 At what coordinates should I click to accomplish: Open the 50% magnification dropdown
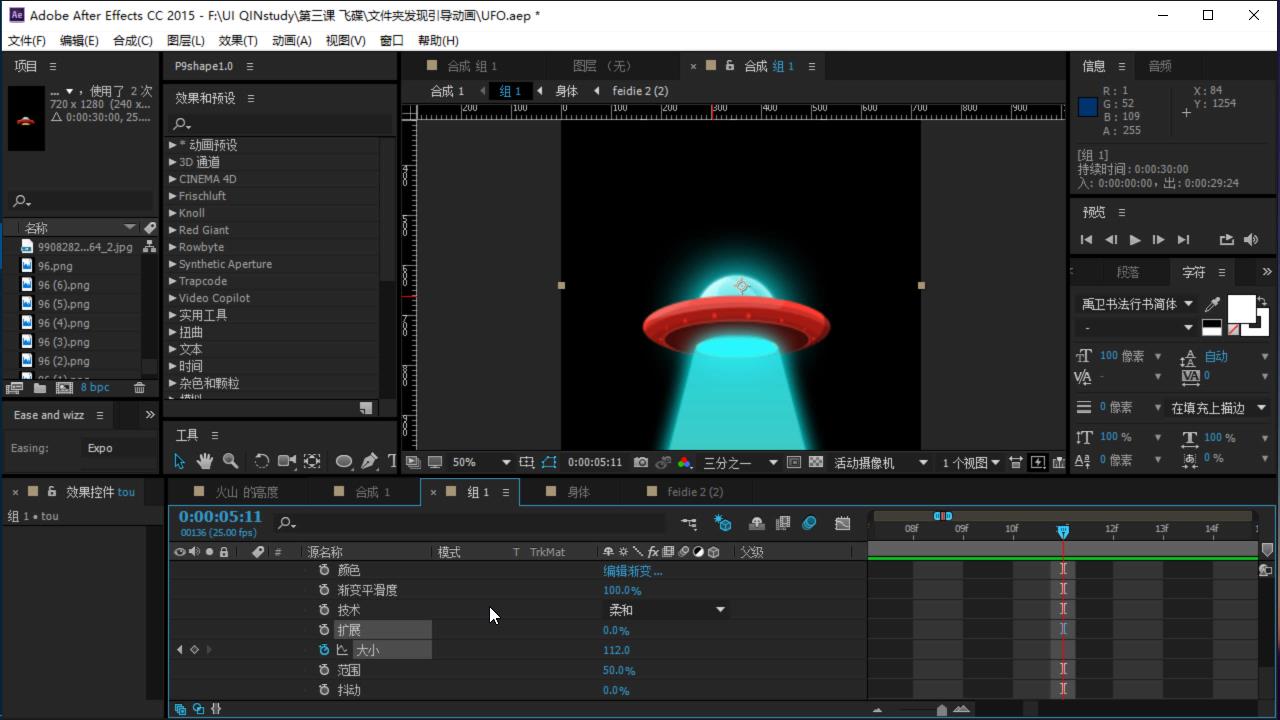(481, 463)
